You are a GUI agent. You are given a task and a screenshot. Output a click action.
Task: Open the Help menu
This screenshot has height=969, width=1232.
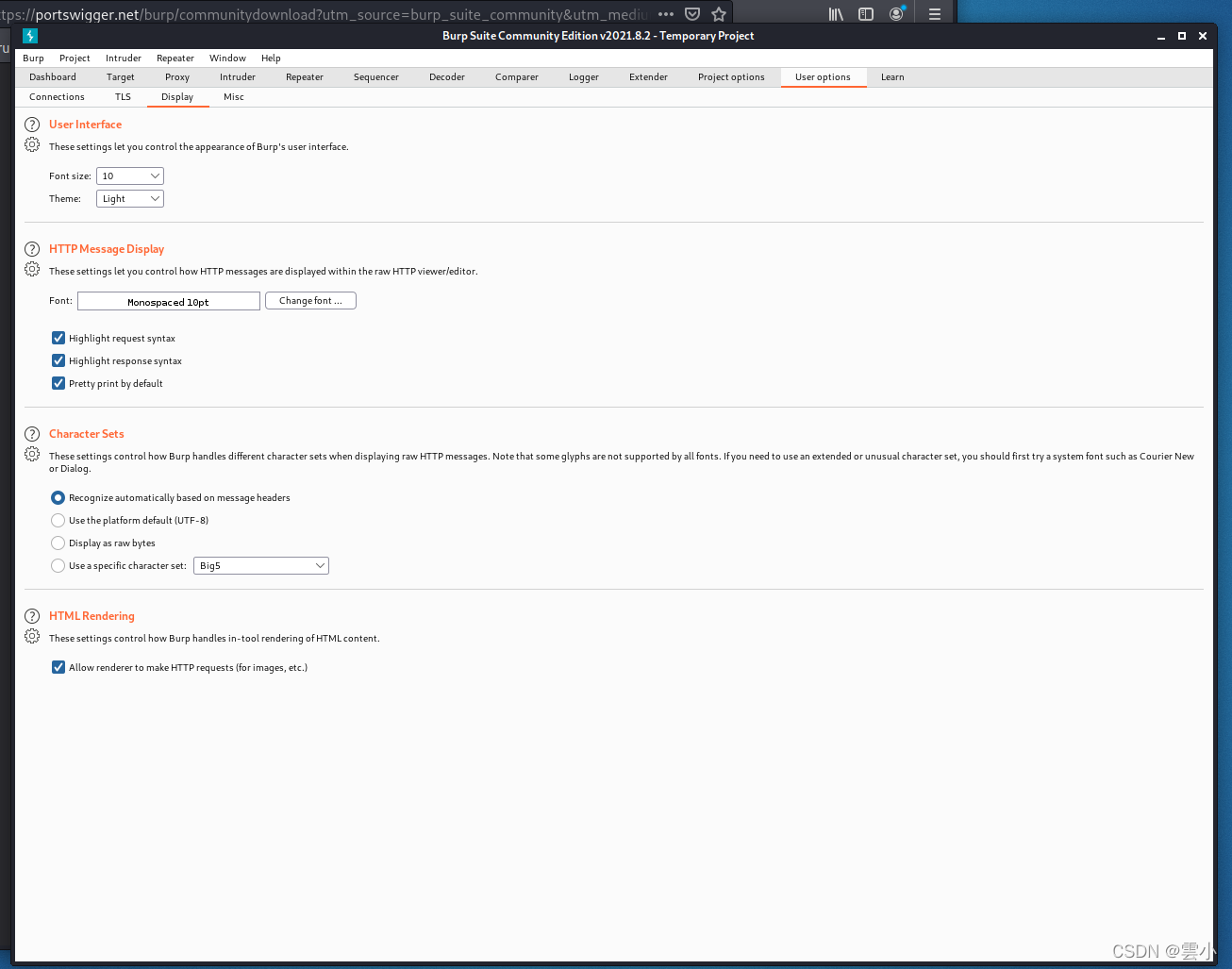coord(271,58)
